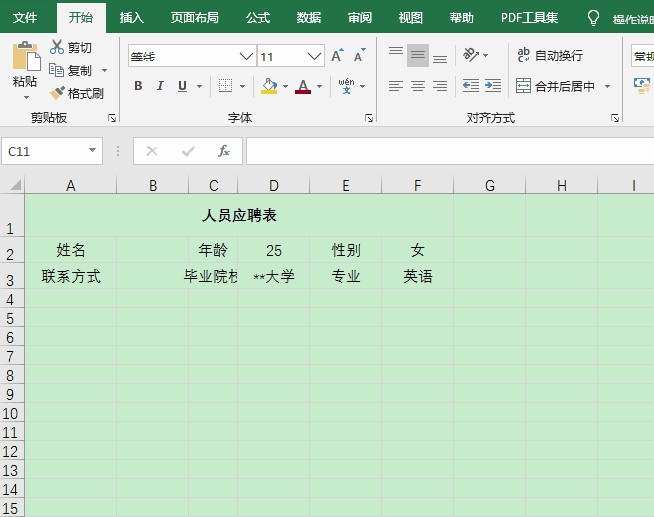Enable 自动换行 wrap text
Screen dimensions: 654x517
pyautogui.click(x=550, y=55)
